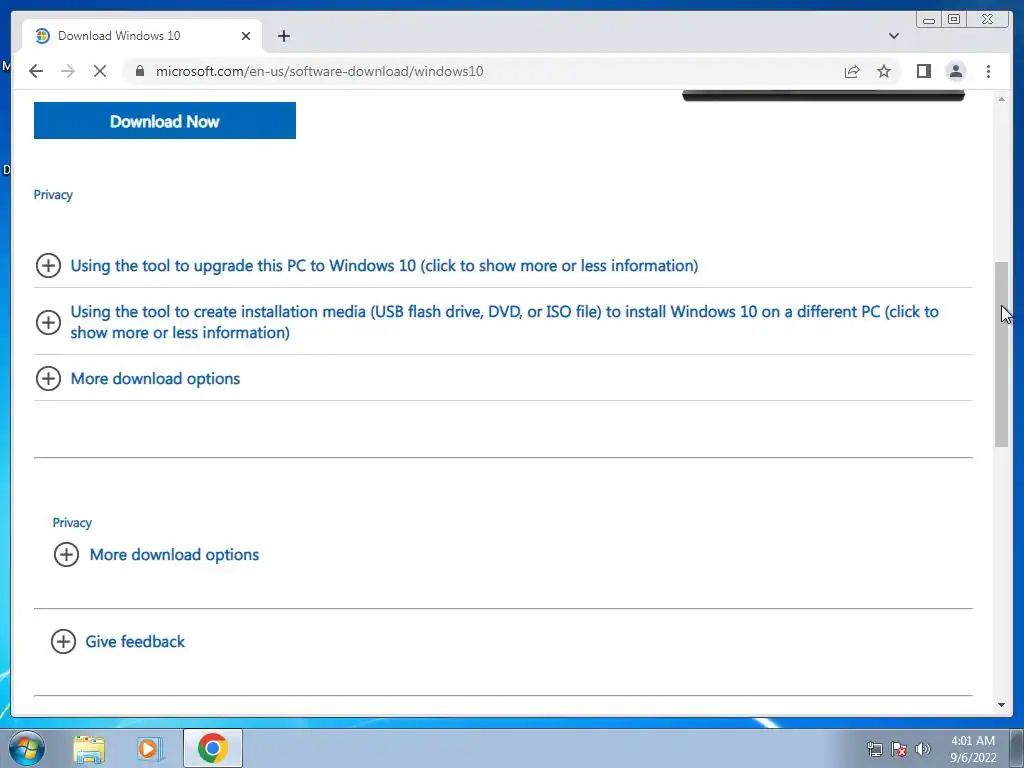Open Chrome's side panel icon
This screenshot has width=1024, height=768.
pyautogui.click(x=923, y=71)
